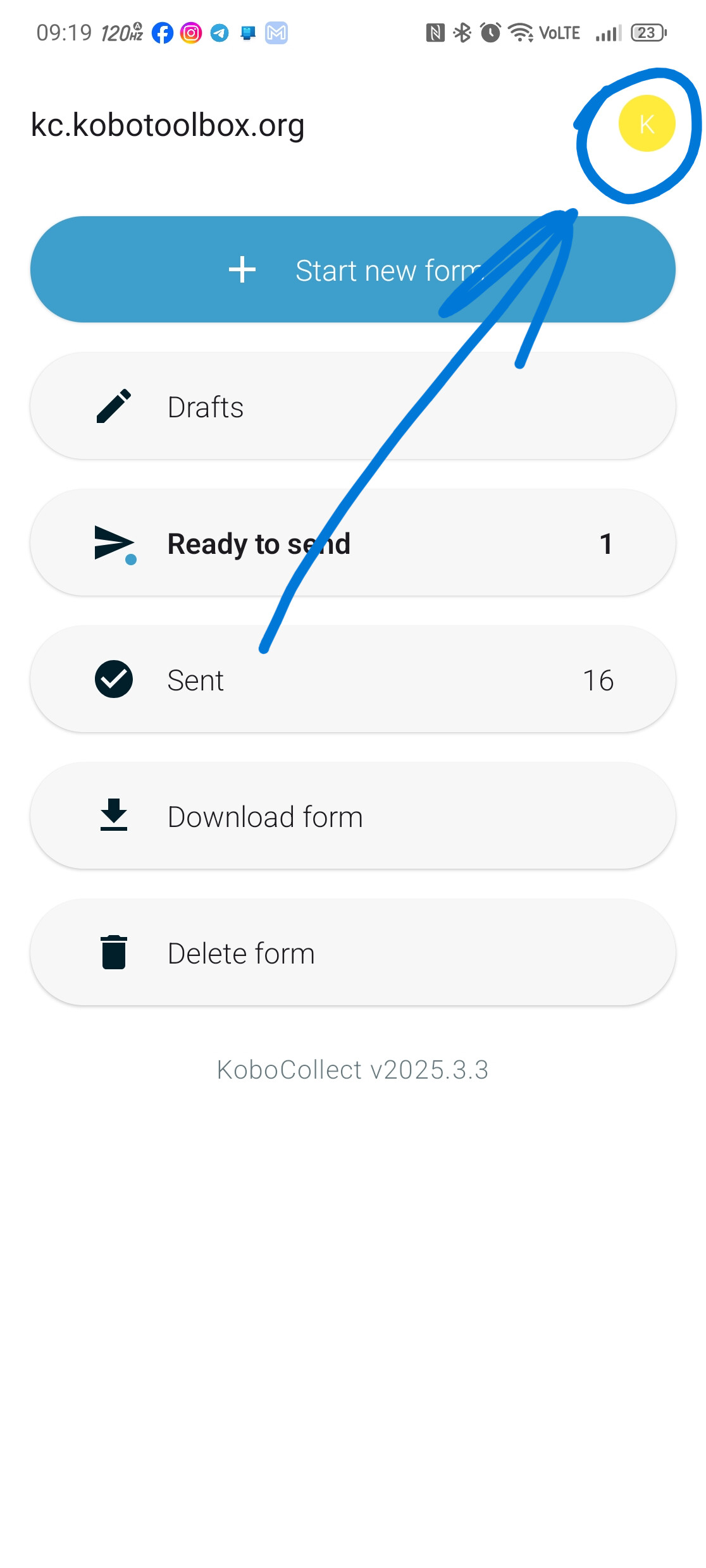The height and width of the screenshot is (1568, 706).
Task: Tap the Sent count number 16
Action: pos(598,680)
